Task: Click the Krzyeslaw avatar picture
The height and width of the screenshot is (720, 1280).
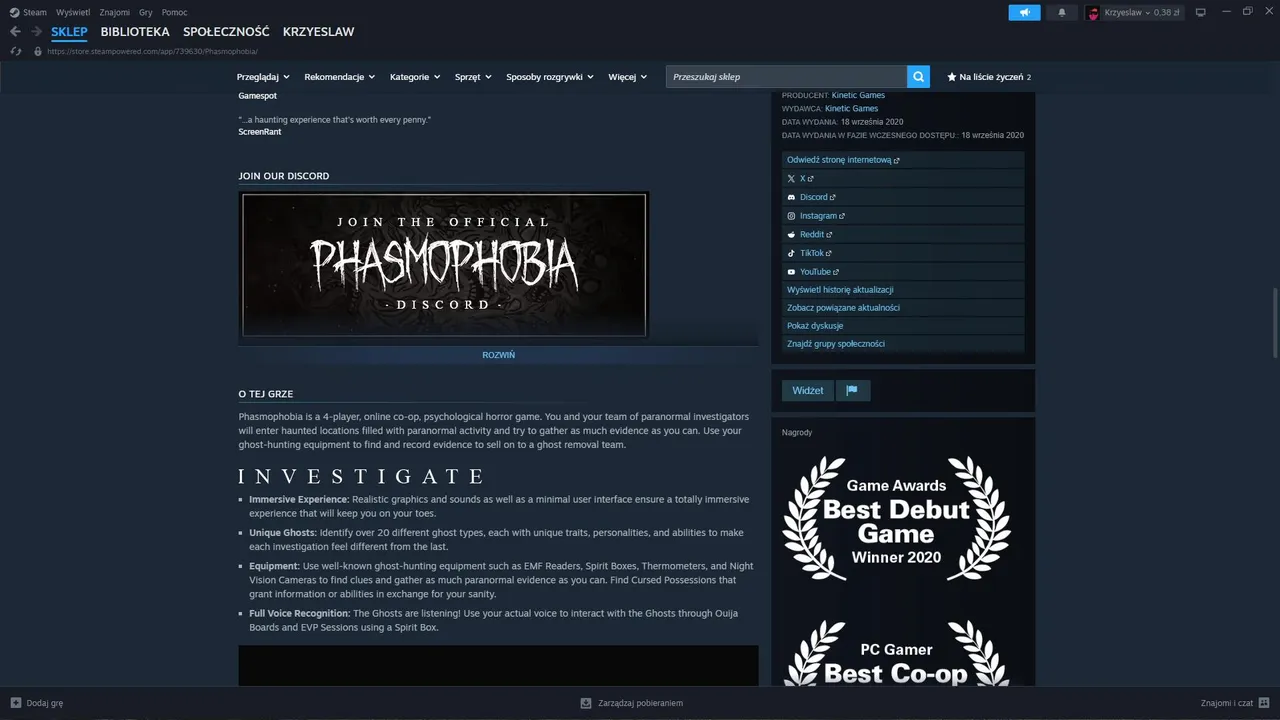Action: tap(1093, 13)
